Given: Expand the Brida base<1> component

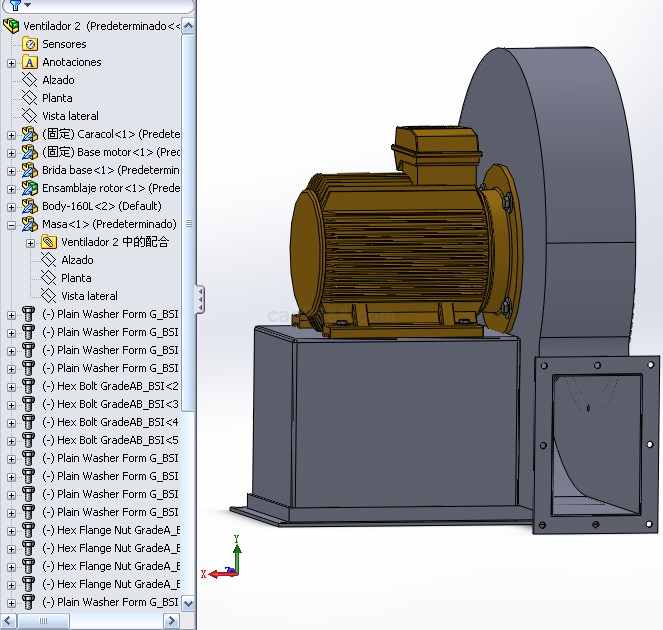Looking at the screenshot, I should (11, 170).
